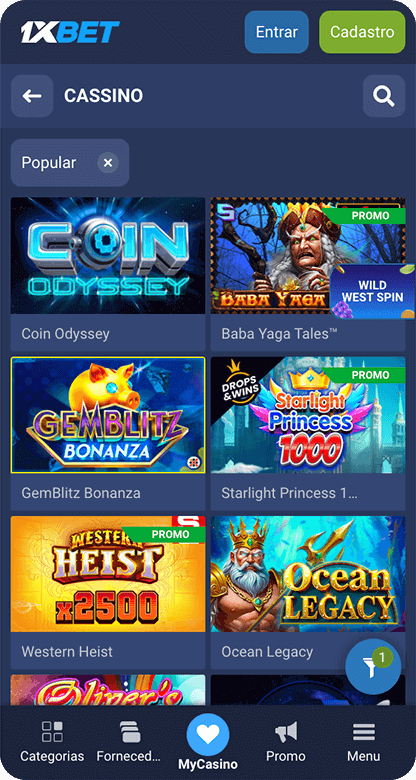Click the Entrar login button
The image size is (416, 780).
coord(277,32)
